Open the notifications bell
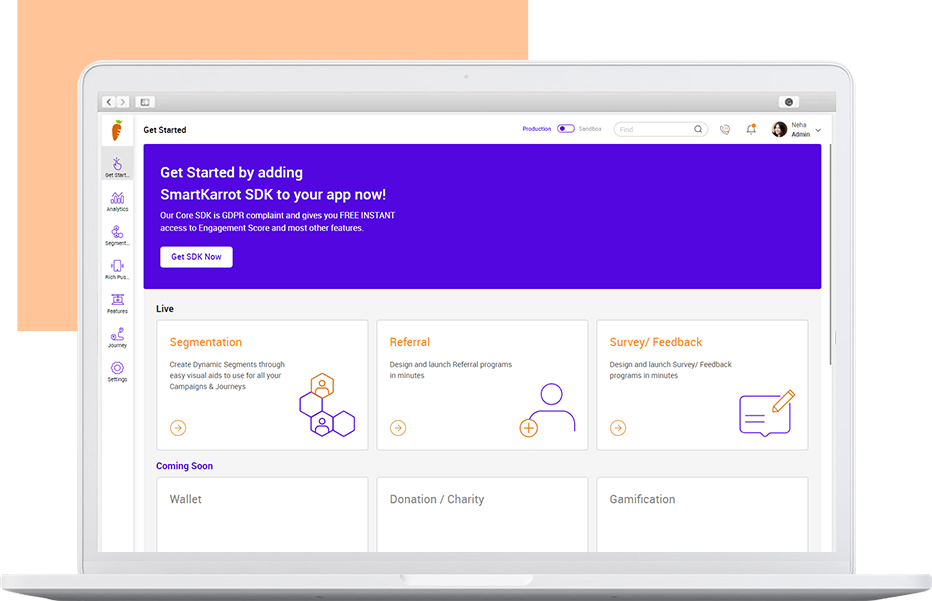 coord(751,129)
